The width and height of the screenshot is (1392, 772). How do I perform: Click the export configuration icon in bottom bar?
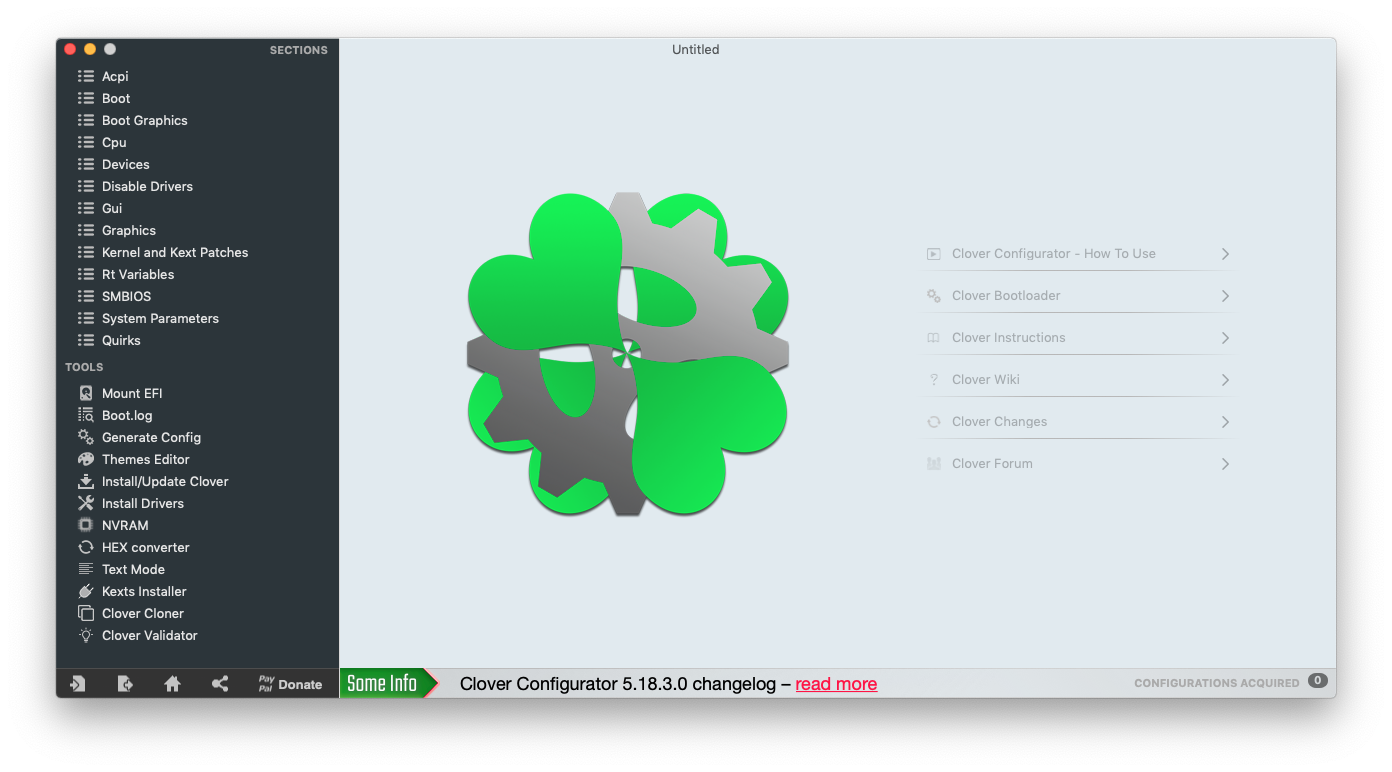[125, 684]
